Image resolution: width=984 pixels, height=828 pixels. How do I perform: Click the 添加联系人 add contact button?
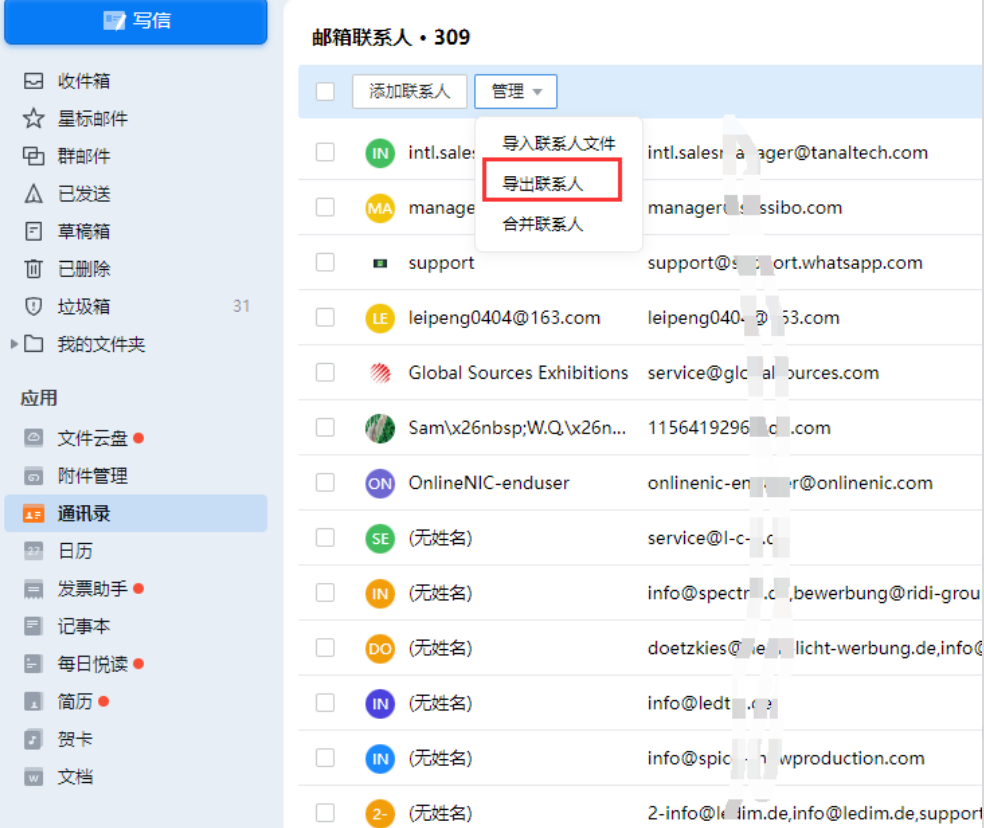click(409, 92)
